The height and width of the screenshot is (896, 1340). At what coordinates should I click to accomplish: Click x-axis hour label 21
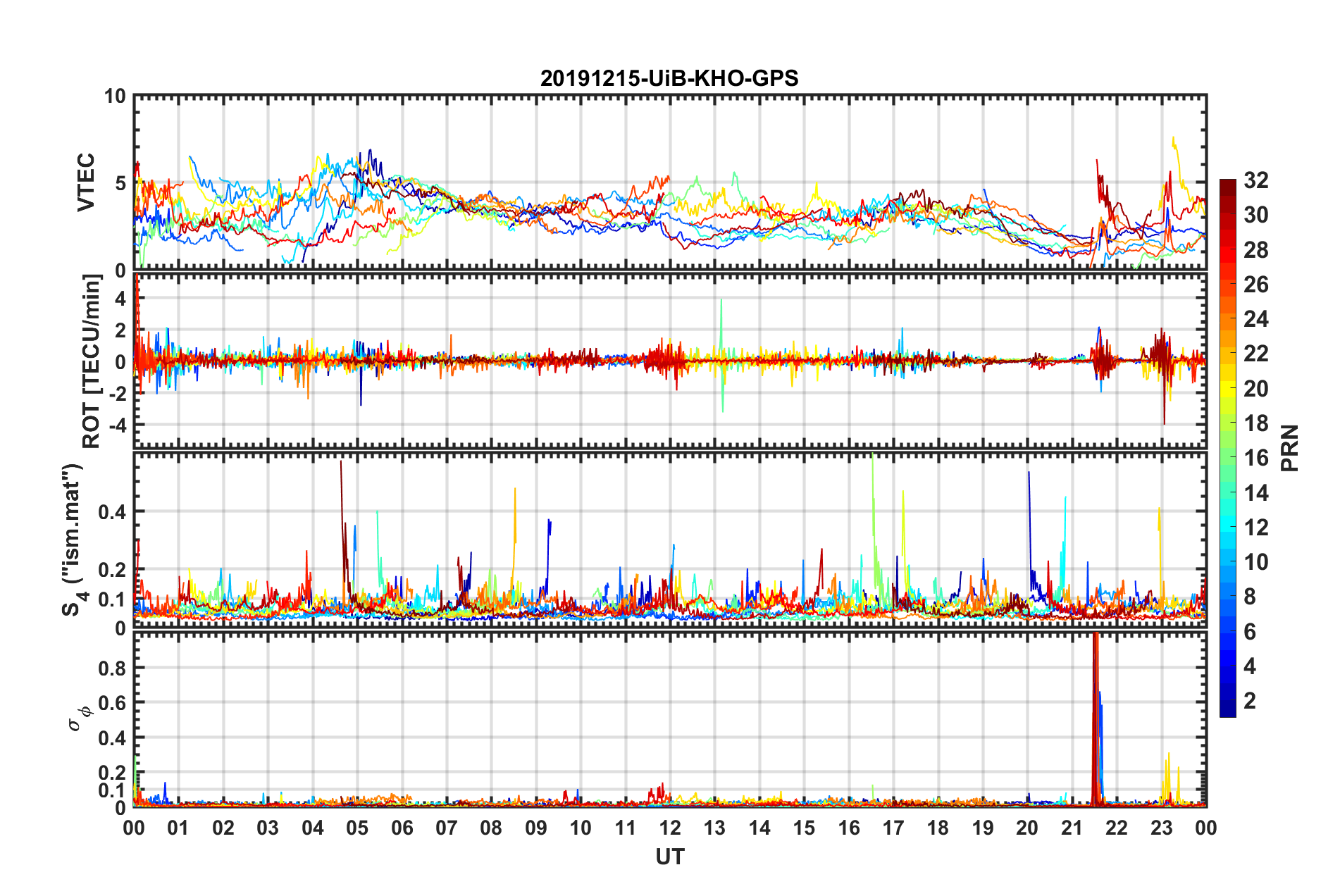tap(1072, 828)
